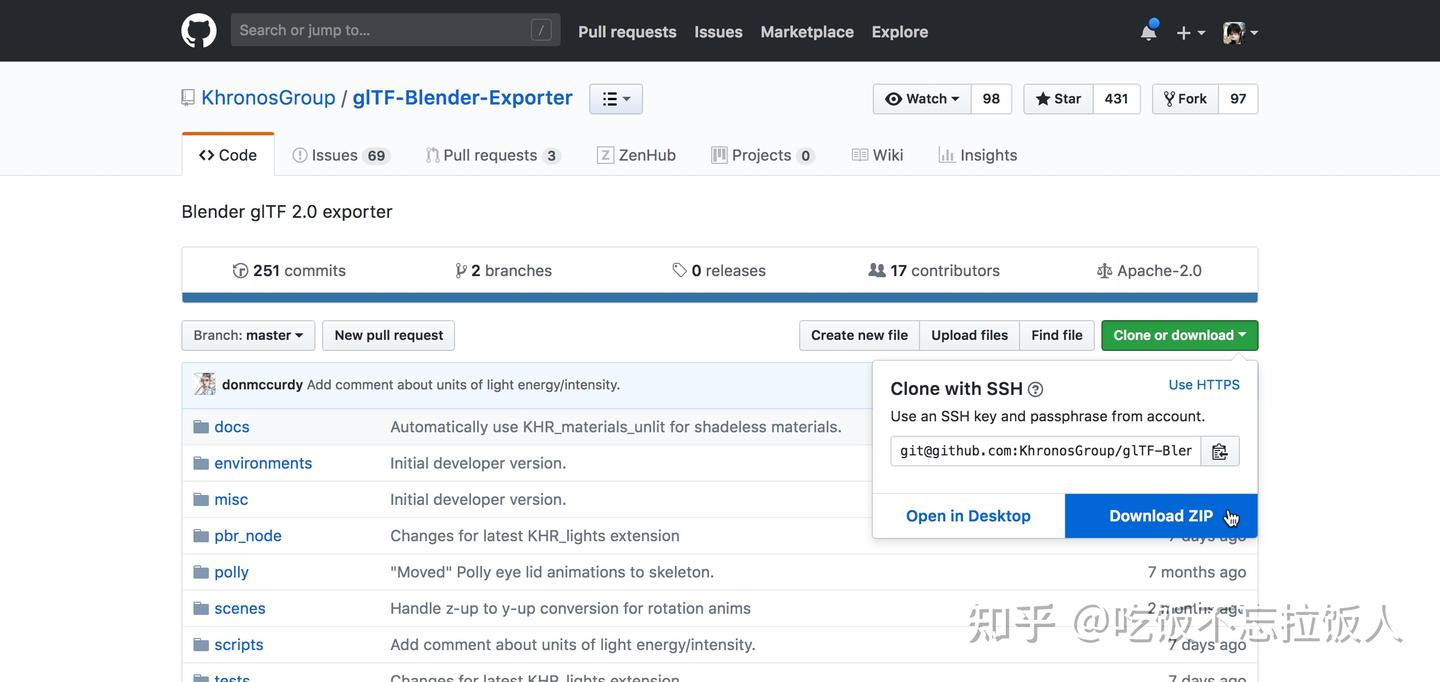This screenshot has width=1440, height=682.
Task: Switch to the Projects tab
Action: (x=762, y=155)
